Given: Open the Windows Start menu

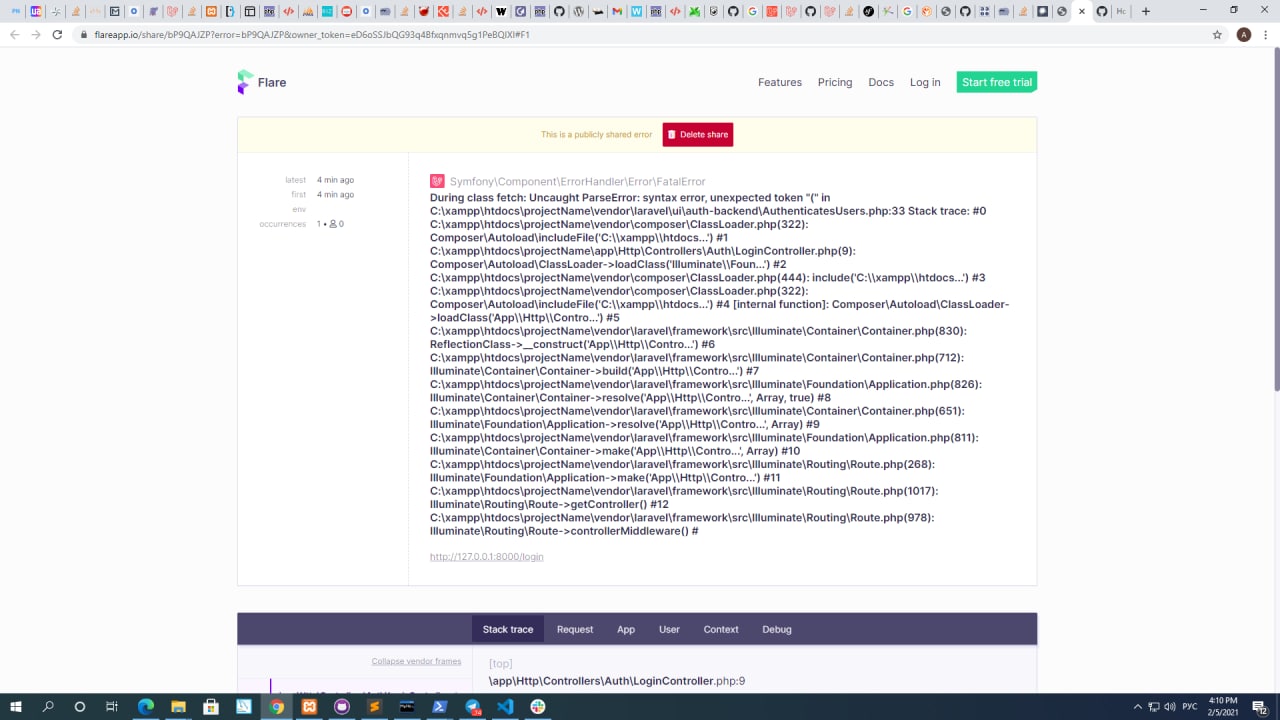Looking at the screenshot, I should coord(16,706).
